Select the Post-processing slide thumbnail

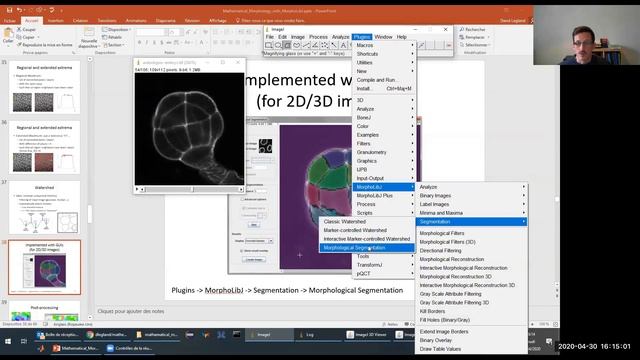pyautogui.click(x=44, y=311)
